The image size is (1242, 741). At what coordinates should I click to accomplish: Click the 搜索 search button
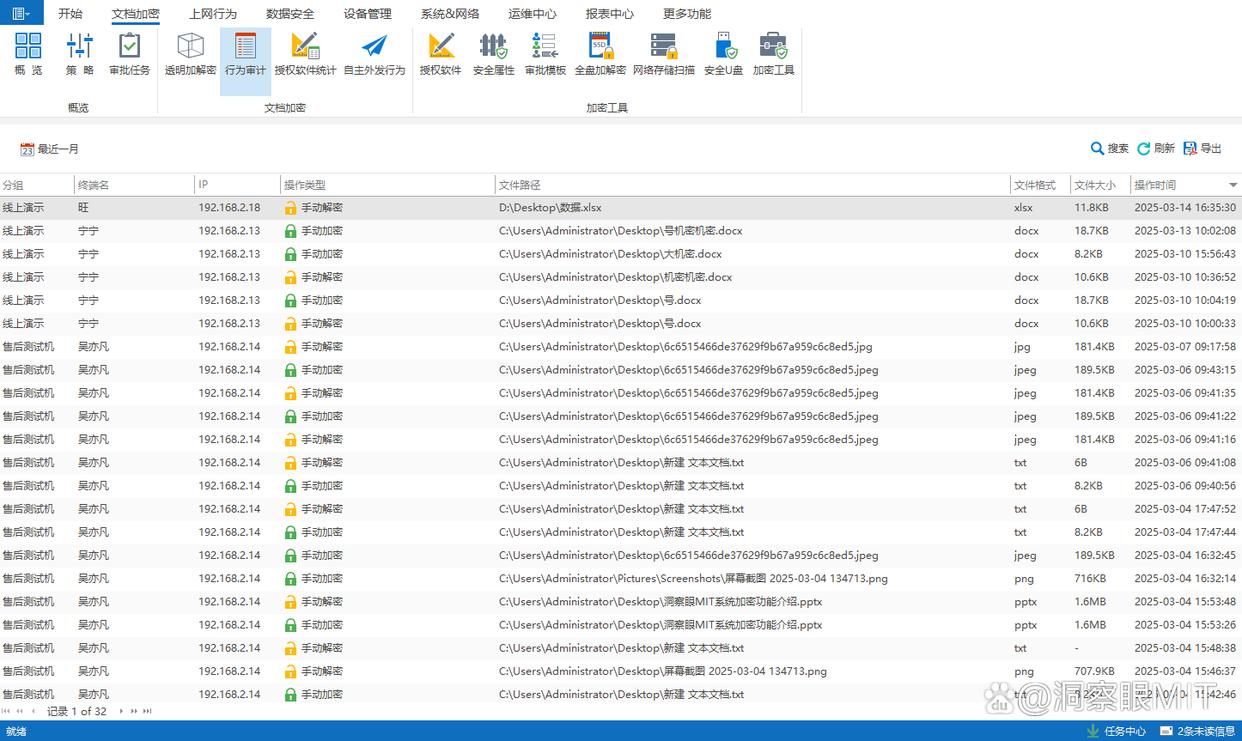[1109, 148]
